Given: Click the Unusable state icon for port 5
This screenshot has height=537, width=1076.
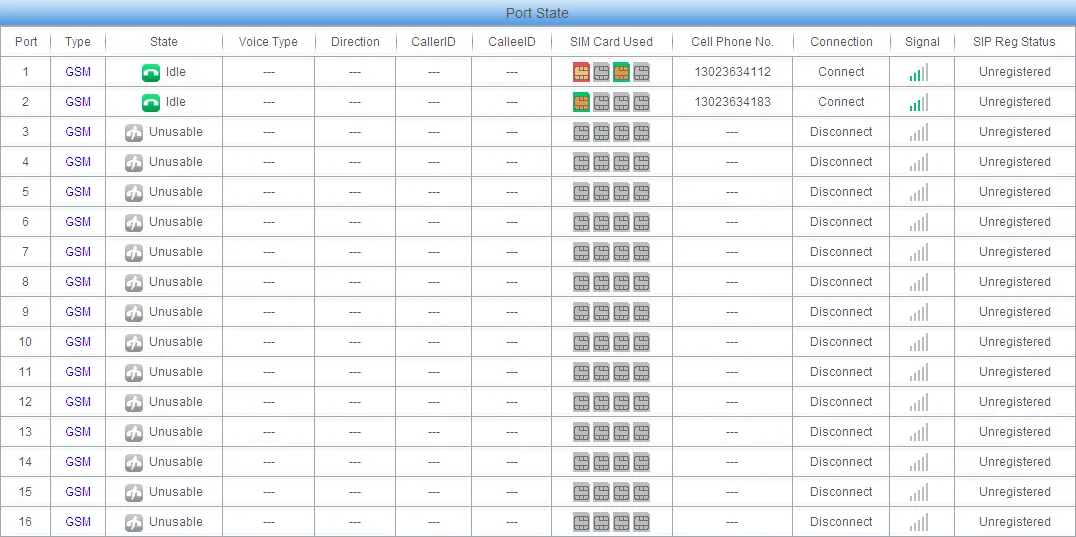Looking at the screenshot, I should pyautogui.click(x=134, y=193).
